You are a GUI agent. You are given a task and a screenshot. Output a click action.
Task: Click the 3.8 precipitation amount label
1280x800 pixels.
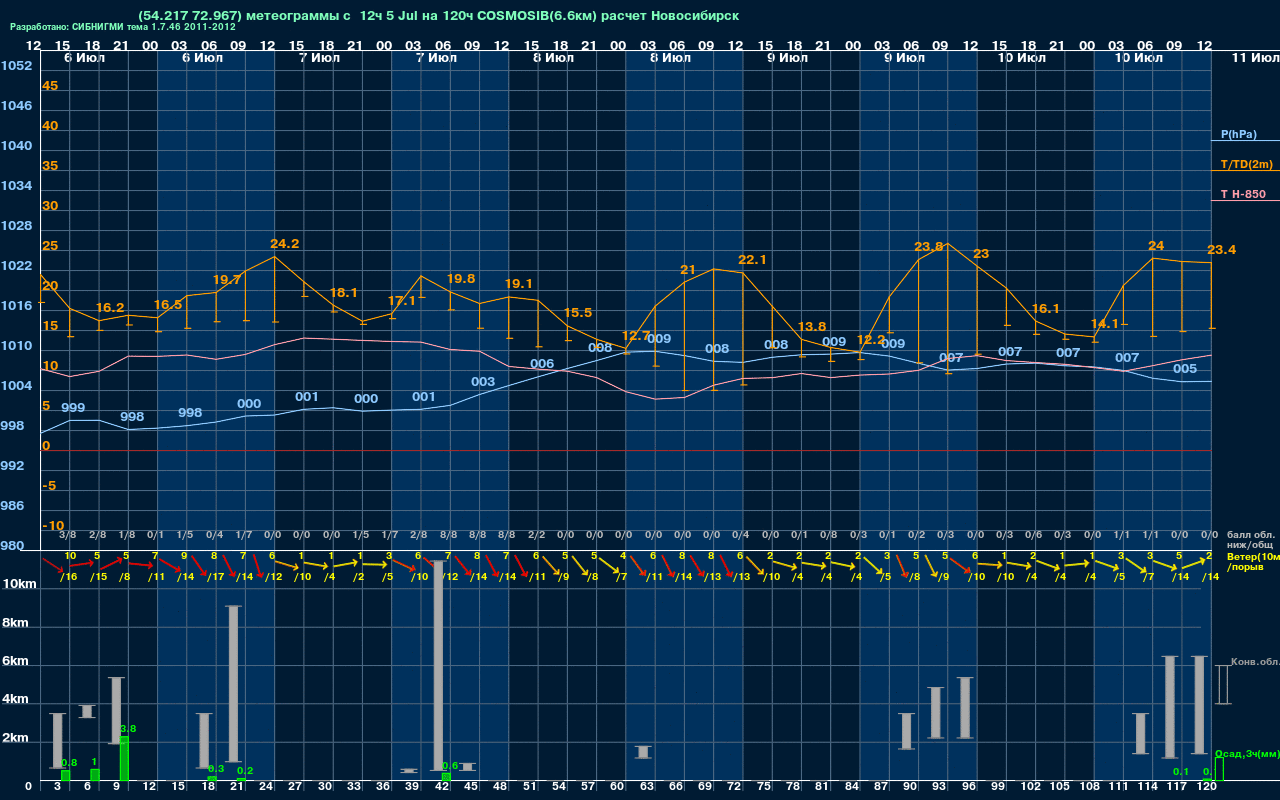pos(128,729)
